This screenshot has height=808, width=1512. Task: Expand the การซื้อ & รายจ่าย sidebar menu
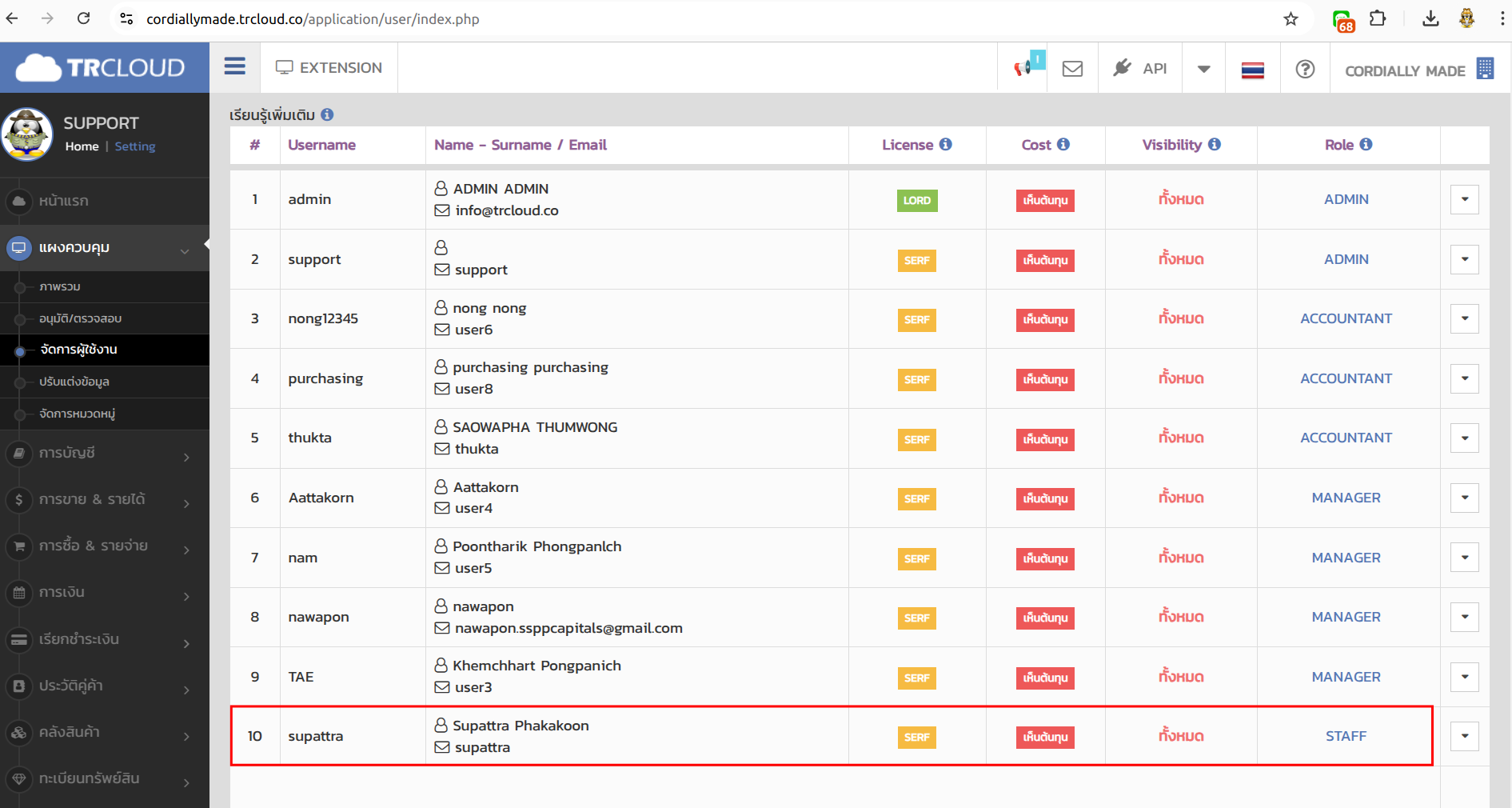point(105,546)
